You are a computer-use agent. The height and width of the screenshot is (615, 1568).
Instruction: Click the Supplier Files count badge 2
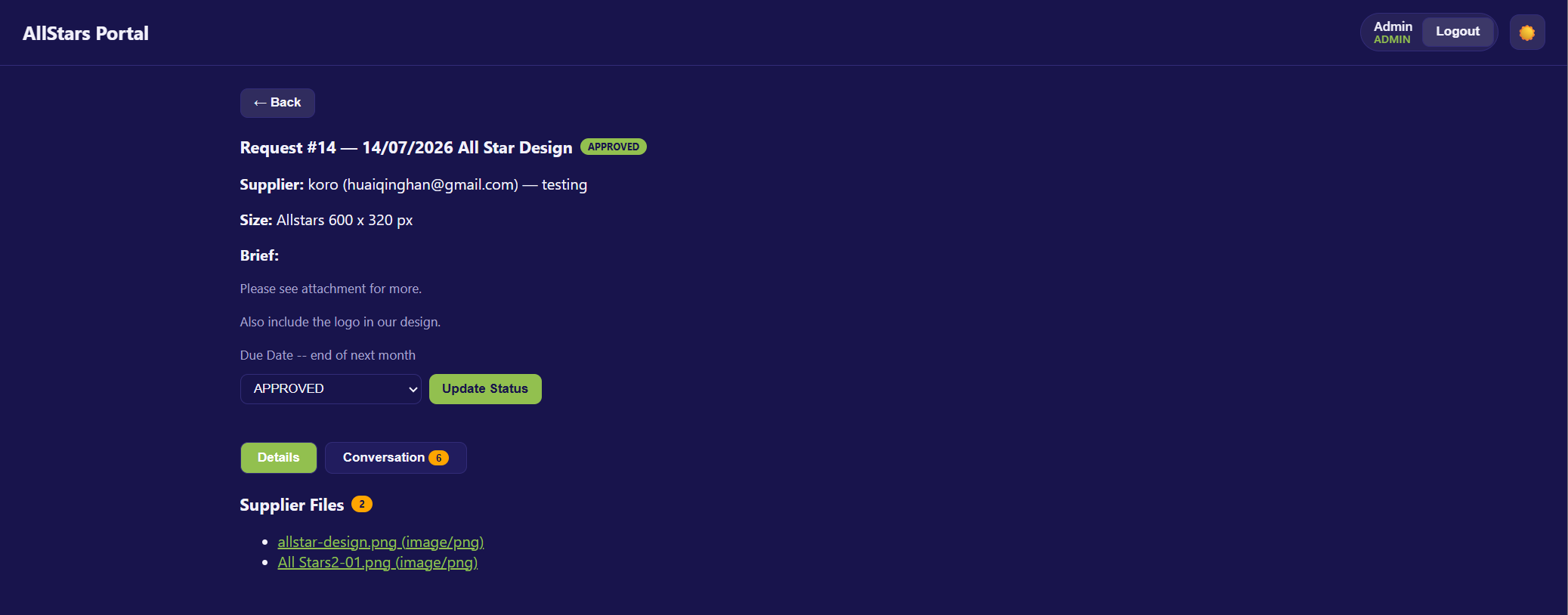pos(362,504)
